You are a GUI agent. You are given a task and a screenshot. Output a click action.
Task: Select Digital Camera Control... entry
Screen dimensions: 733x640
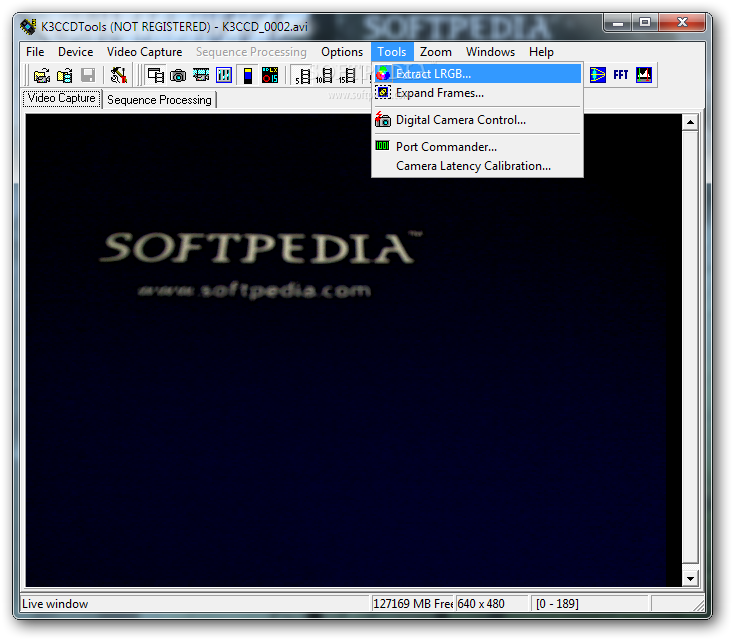coord(477,120)
